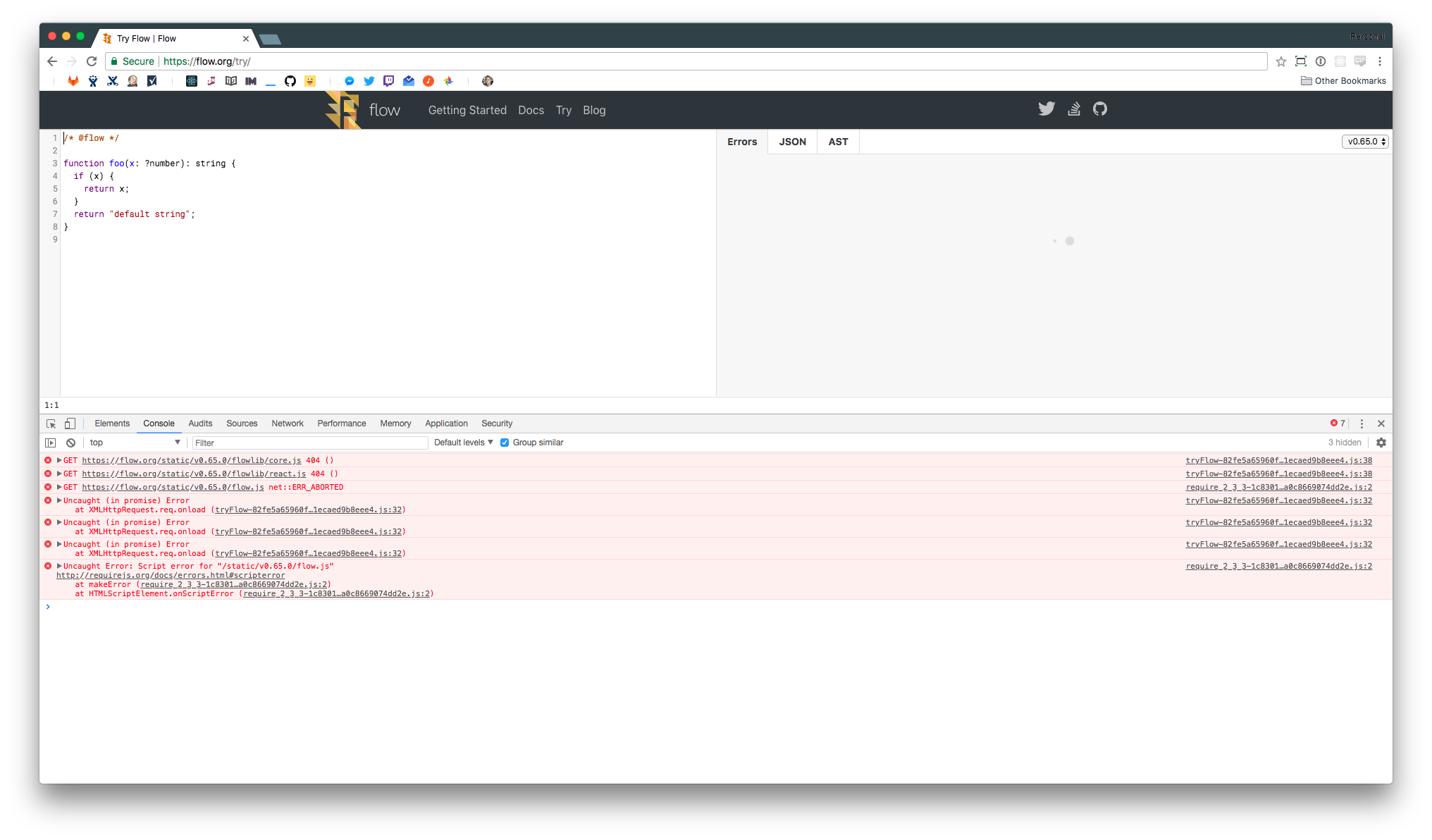
Task: Click the Twitter icon in Flow header
Action: [1047, 109]
